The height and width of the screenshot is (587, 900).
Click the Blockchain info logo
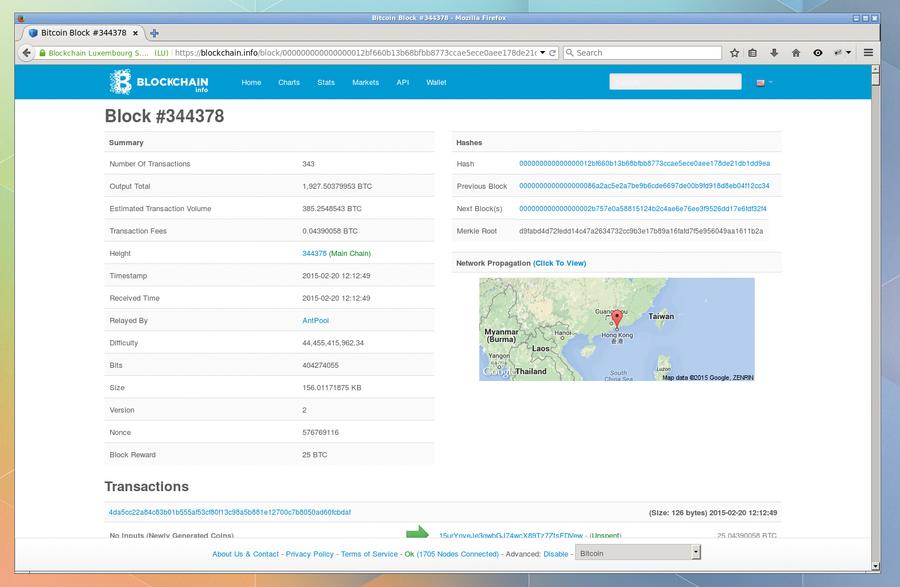(x=159, y=81)
